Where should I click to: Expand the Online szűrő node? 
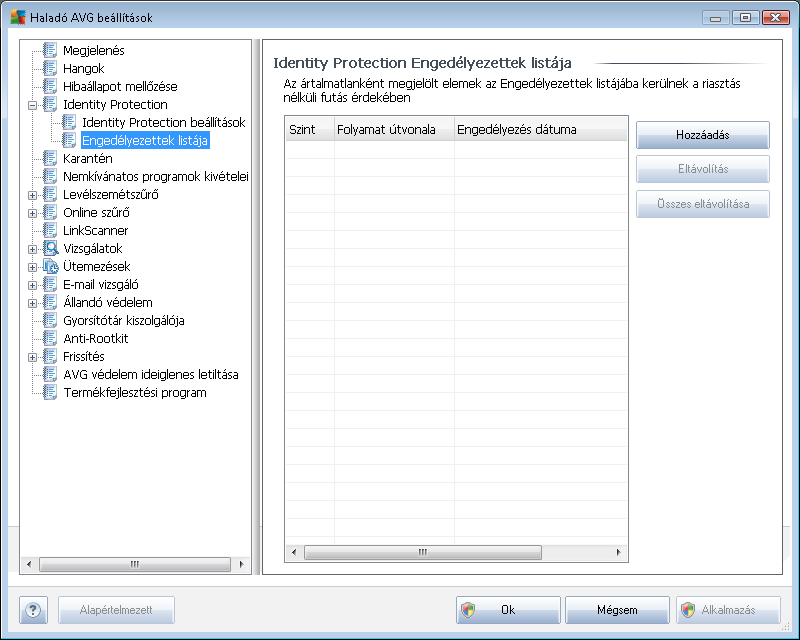tap(32, 213)
